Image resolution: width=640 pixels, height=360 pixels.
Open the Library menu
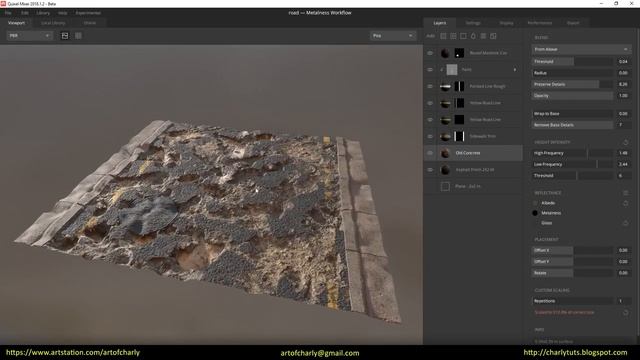coord(43,13)
